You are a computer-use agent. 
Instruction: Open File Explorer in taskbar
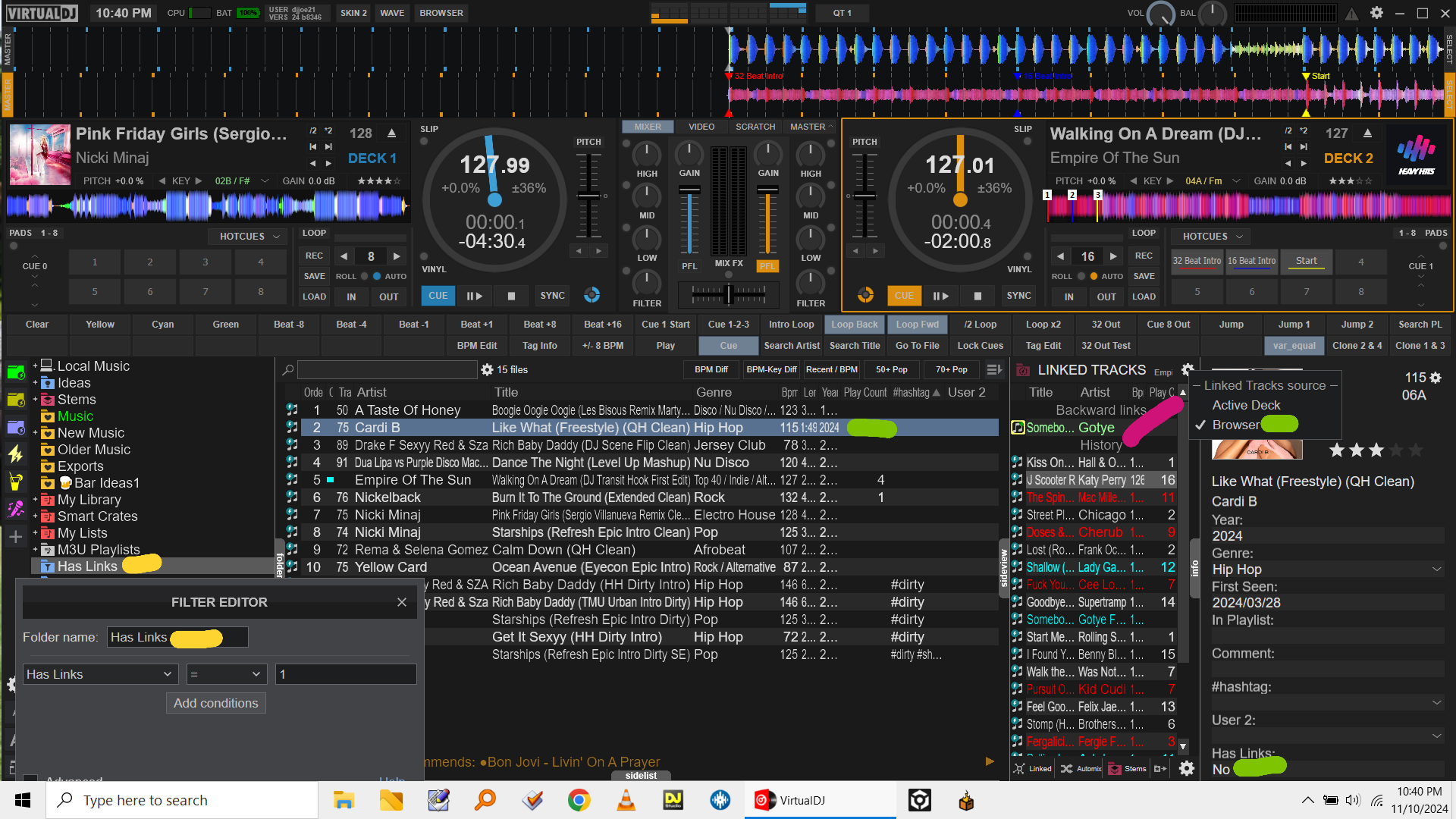pyautogui.click(x=344, y=800)
